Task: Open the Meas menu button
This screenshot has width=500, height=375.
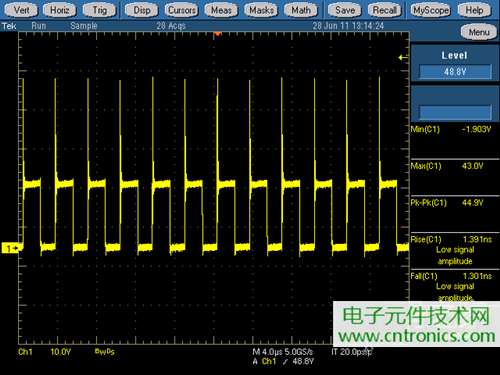Action: (221, 10)
